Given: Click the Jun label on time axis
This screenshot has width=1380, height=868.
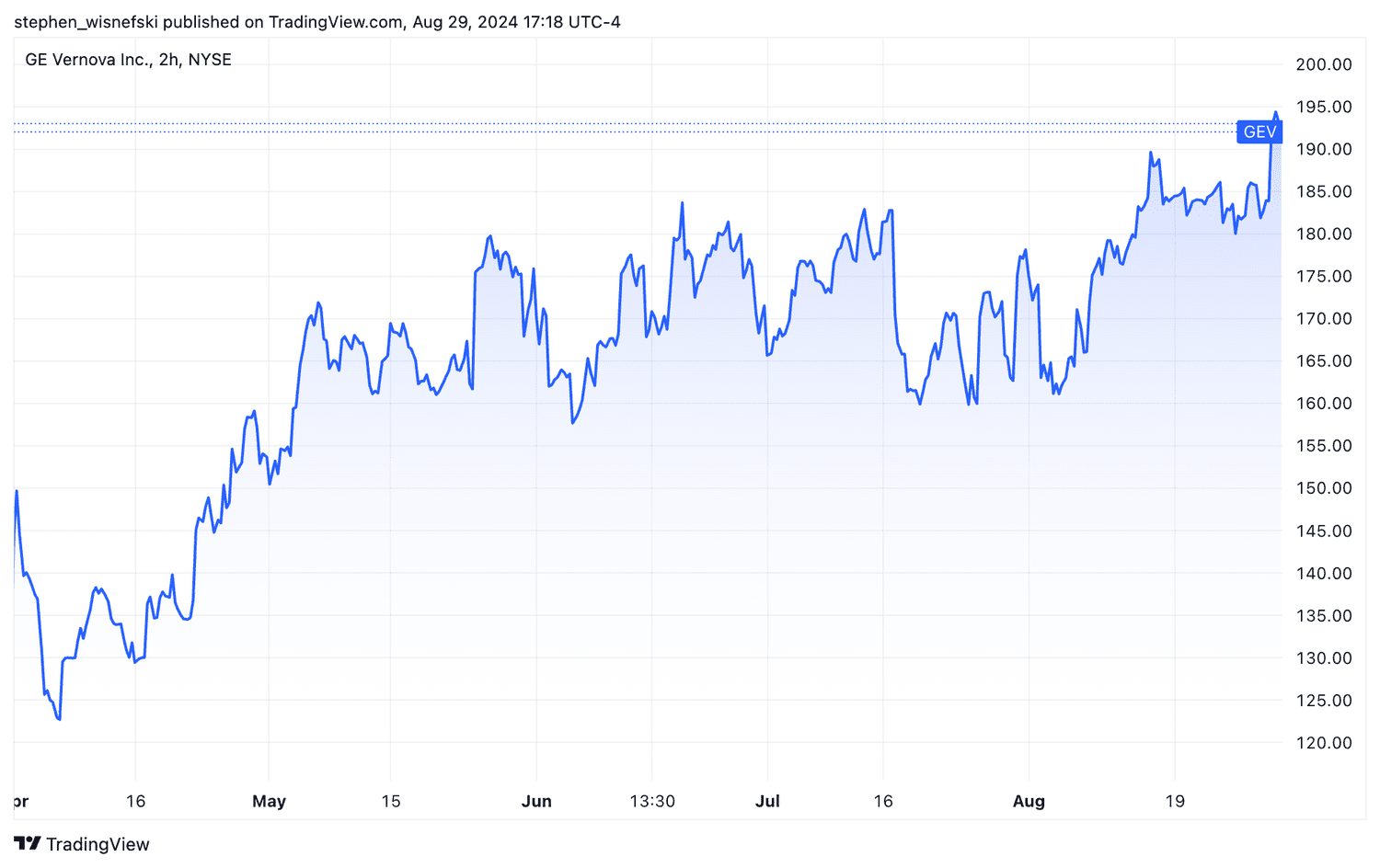Looking at the screenshot, I should tap(536, 801).
